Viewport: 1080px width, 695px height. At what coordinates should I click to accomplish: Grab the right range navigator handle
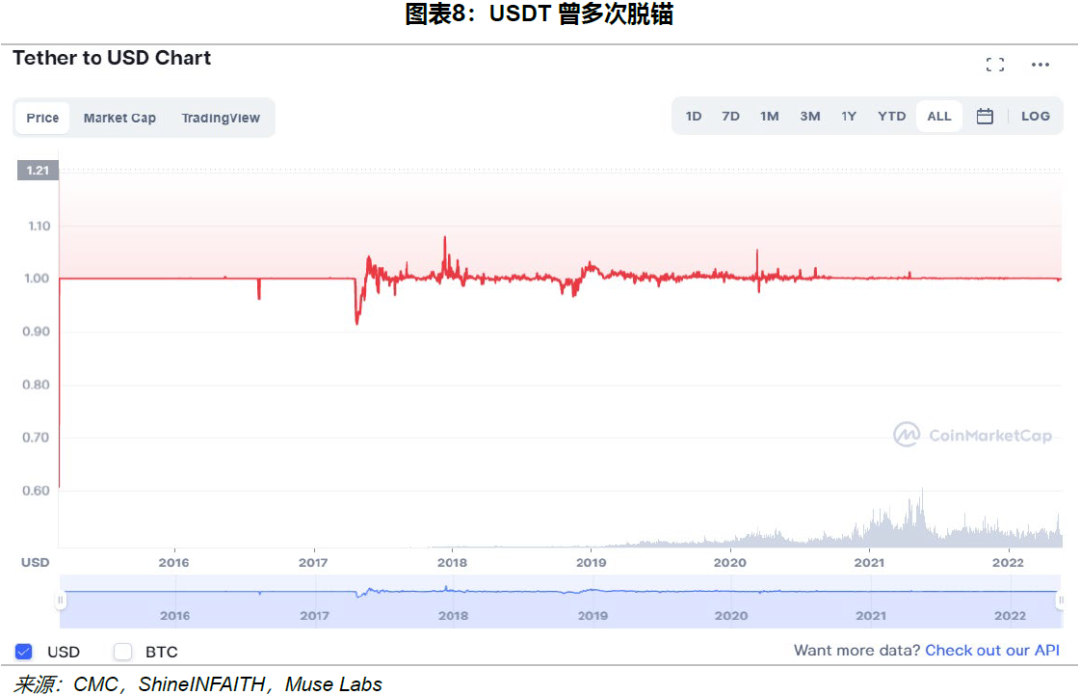(1061, 600)
